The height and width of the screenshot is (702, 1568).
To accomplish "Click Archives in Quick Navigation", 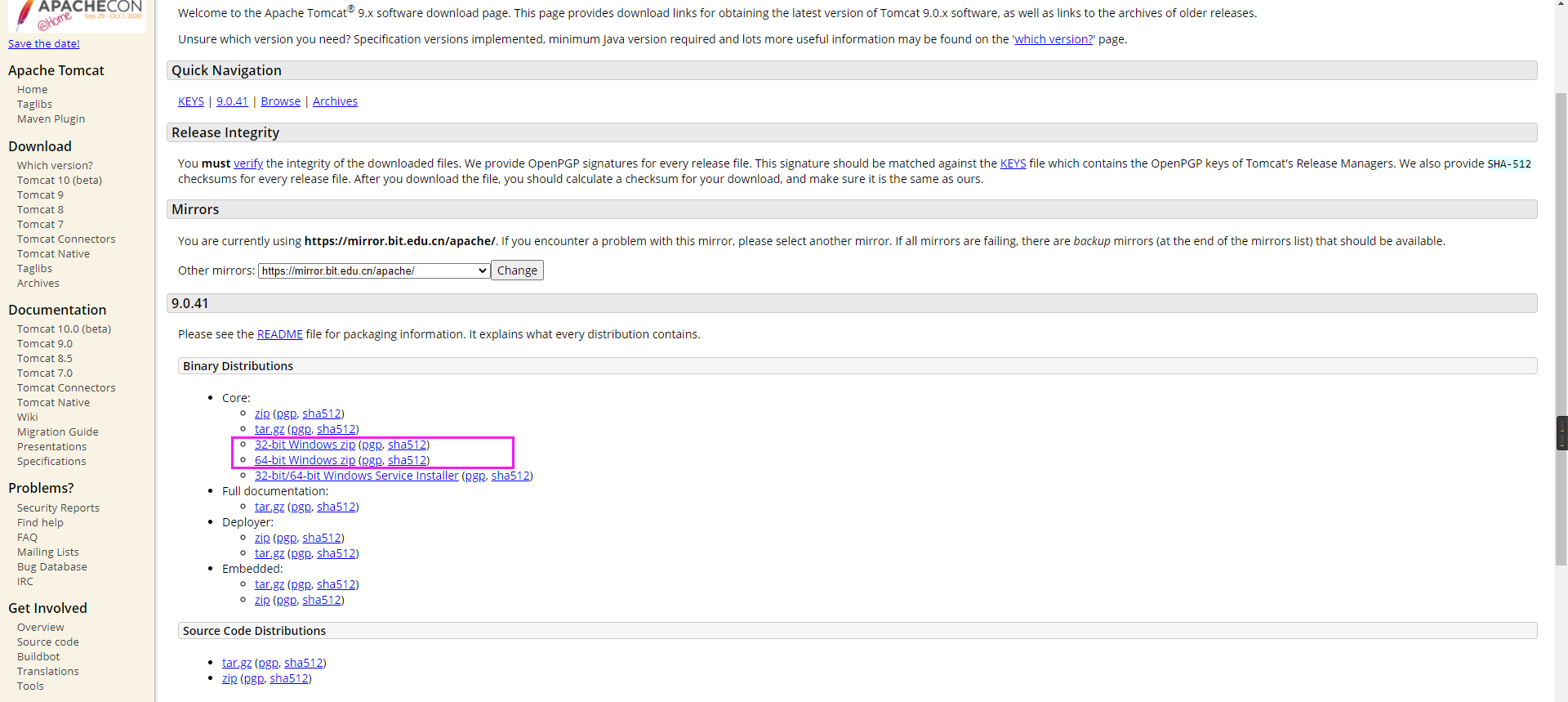I will point(335,101).
